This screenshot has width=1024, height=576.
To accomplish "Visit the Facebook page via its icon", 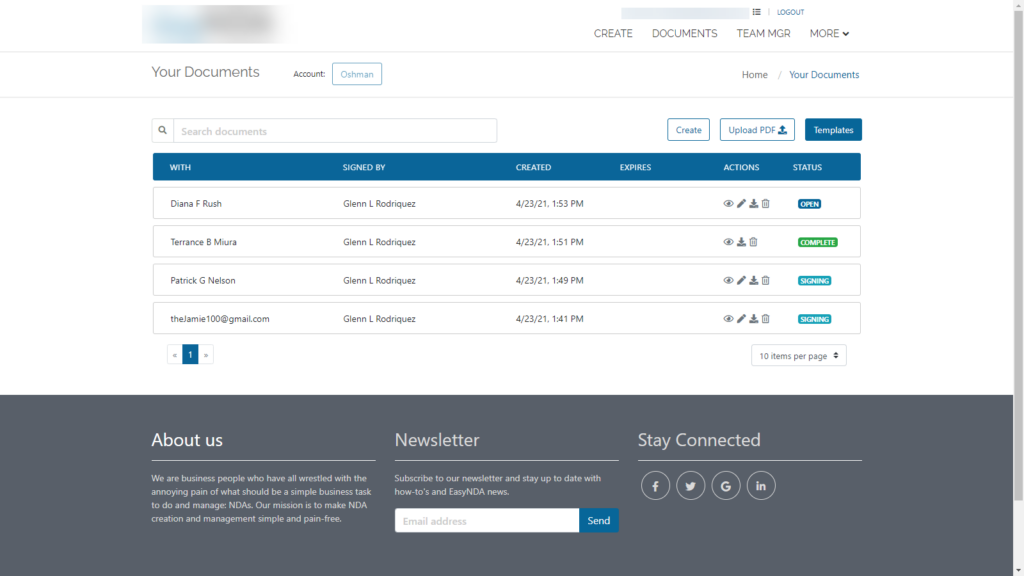I will click(x=655, y=485).
